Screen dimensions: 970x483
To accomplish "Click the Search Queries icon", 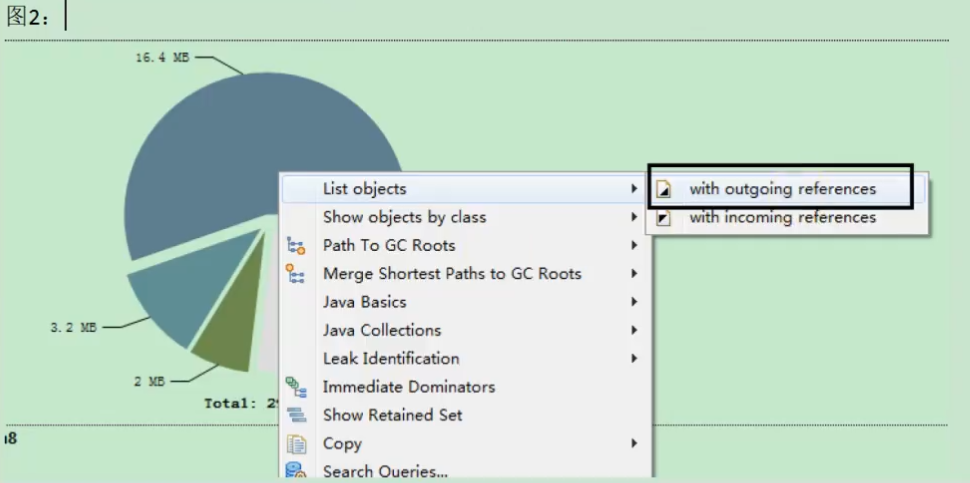I will click(296, 471).
